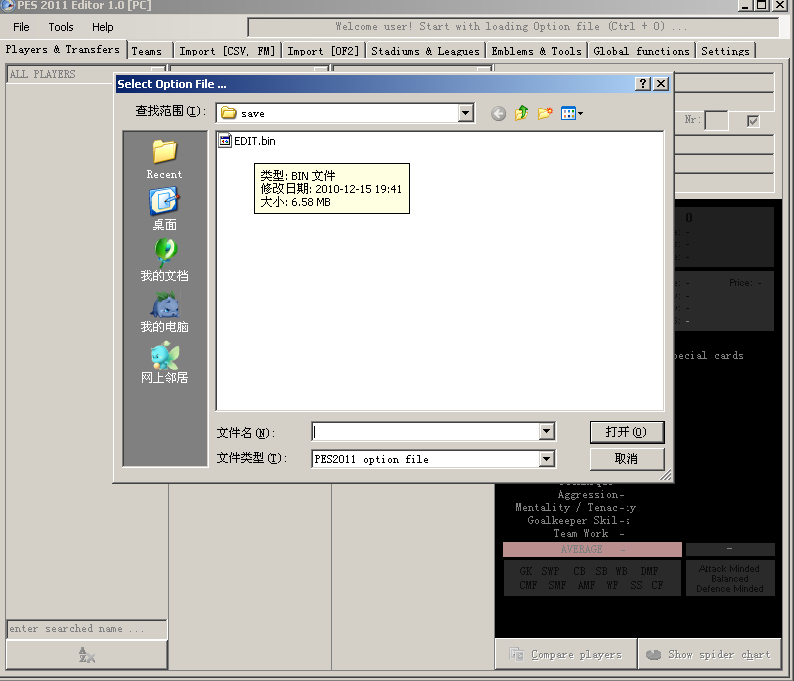Click the Open (打开) button
Viewport: 794px width, 681px height.
coord(626,432)
